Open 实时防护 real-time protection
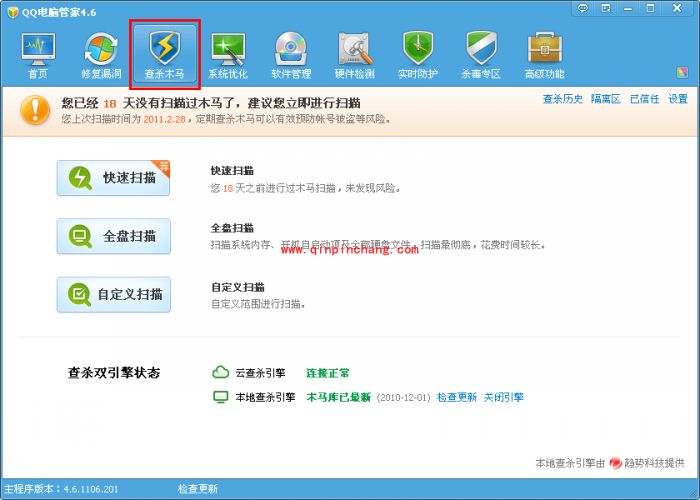This screenshot has width=700, height=500. [418, 56]
